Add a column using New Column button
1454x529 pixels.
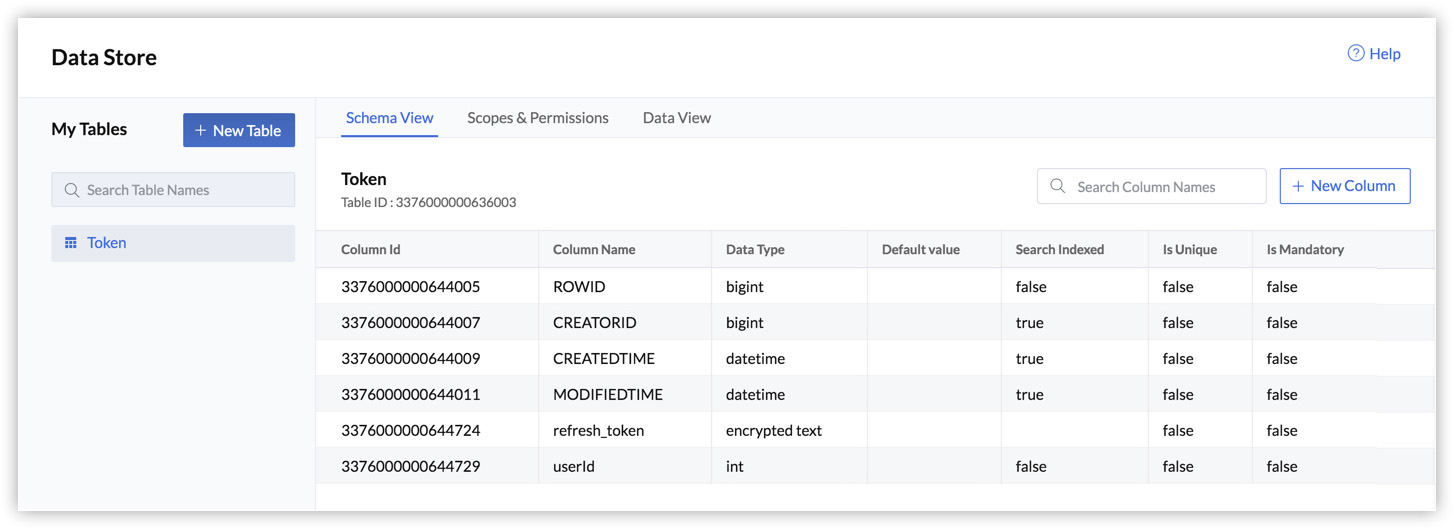1345,186
